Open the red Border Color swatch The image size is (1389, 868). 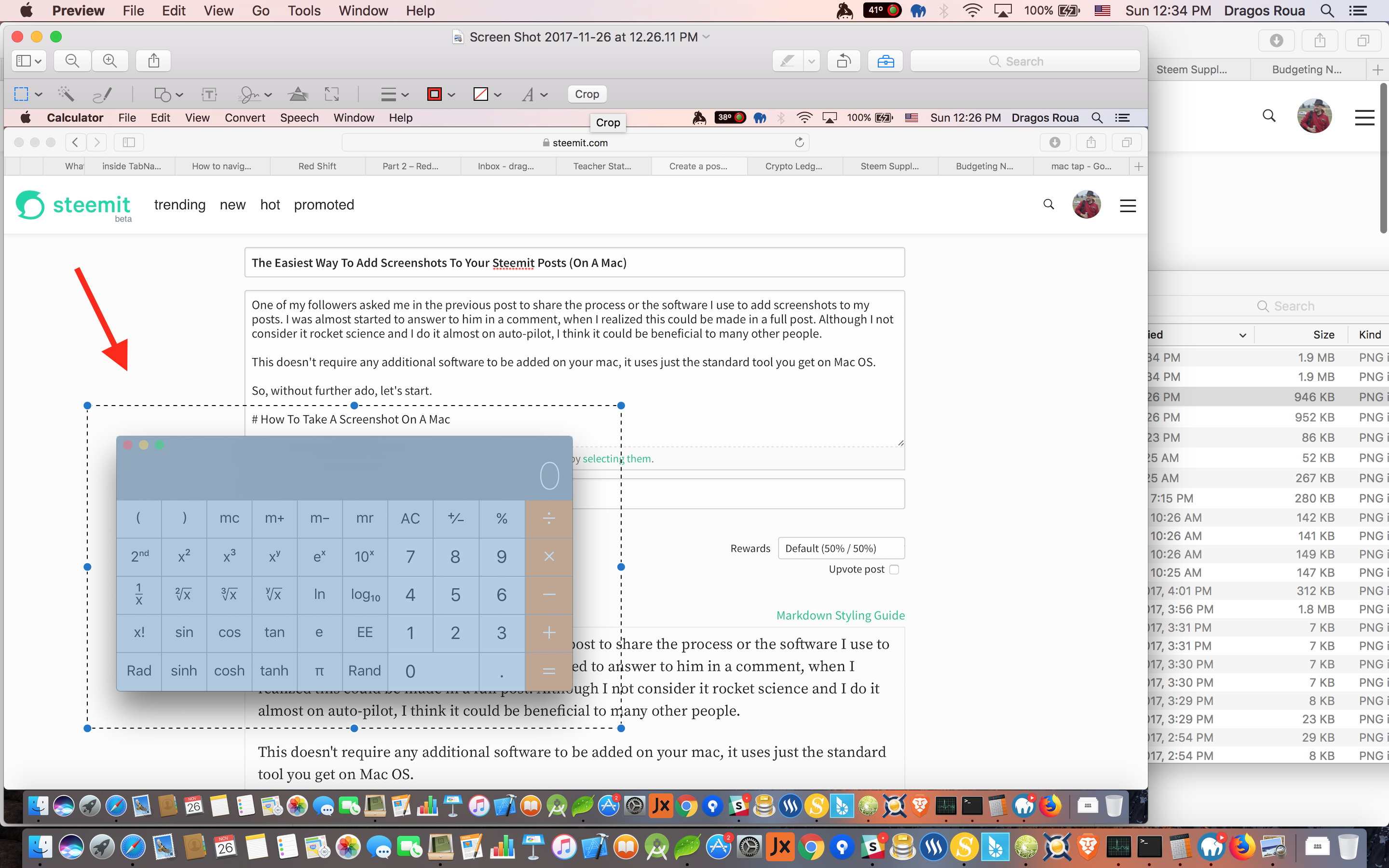pos(435,94)
